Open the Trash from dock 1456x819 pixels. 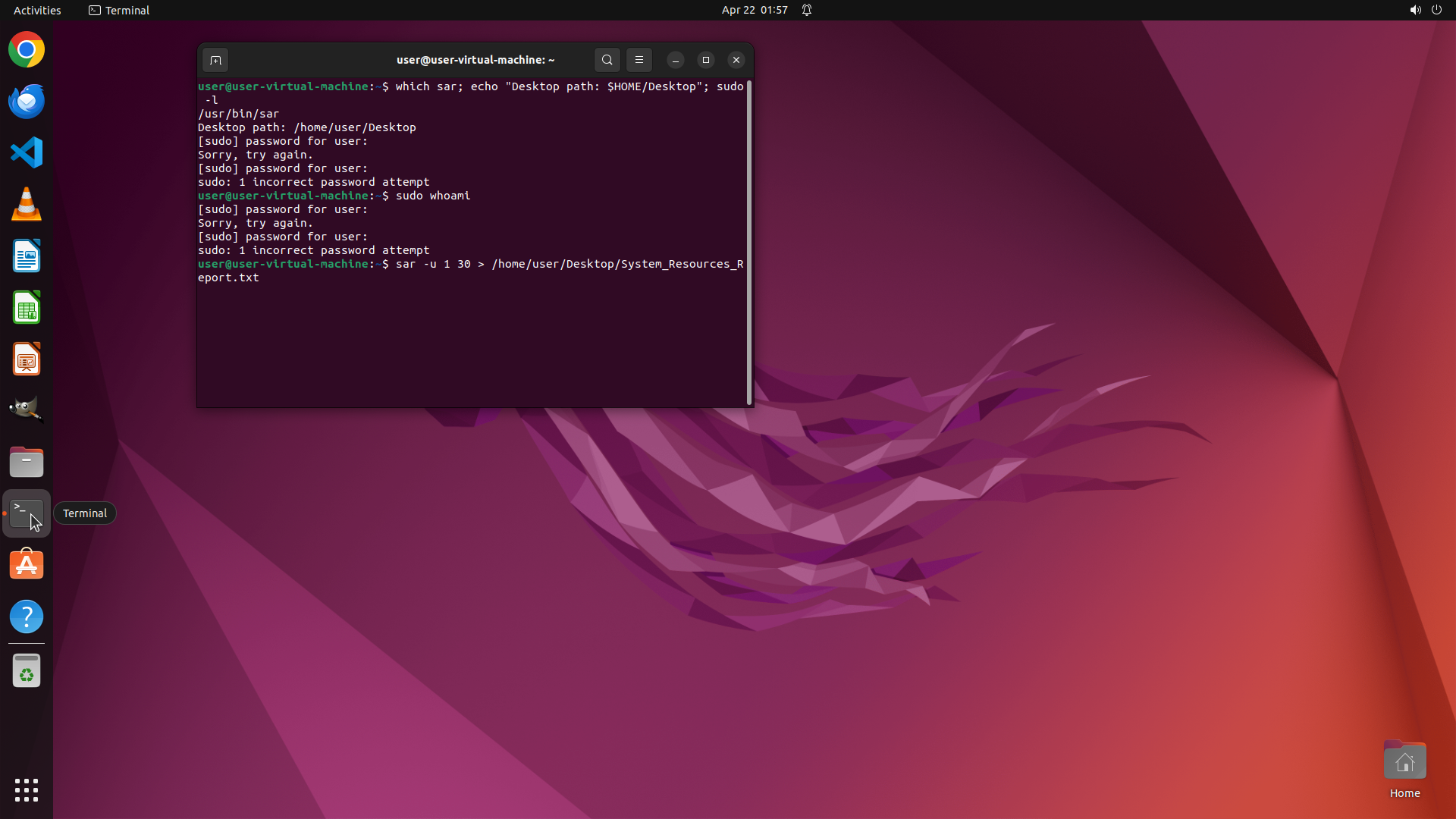(x=27, y=671)
